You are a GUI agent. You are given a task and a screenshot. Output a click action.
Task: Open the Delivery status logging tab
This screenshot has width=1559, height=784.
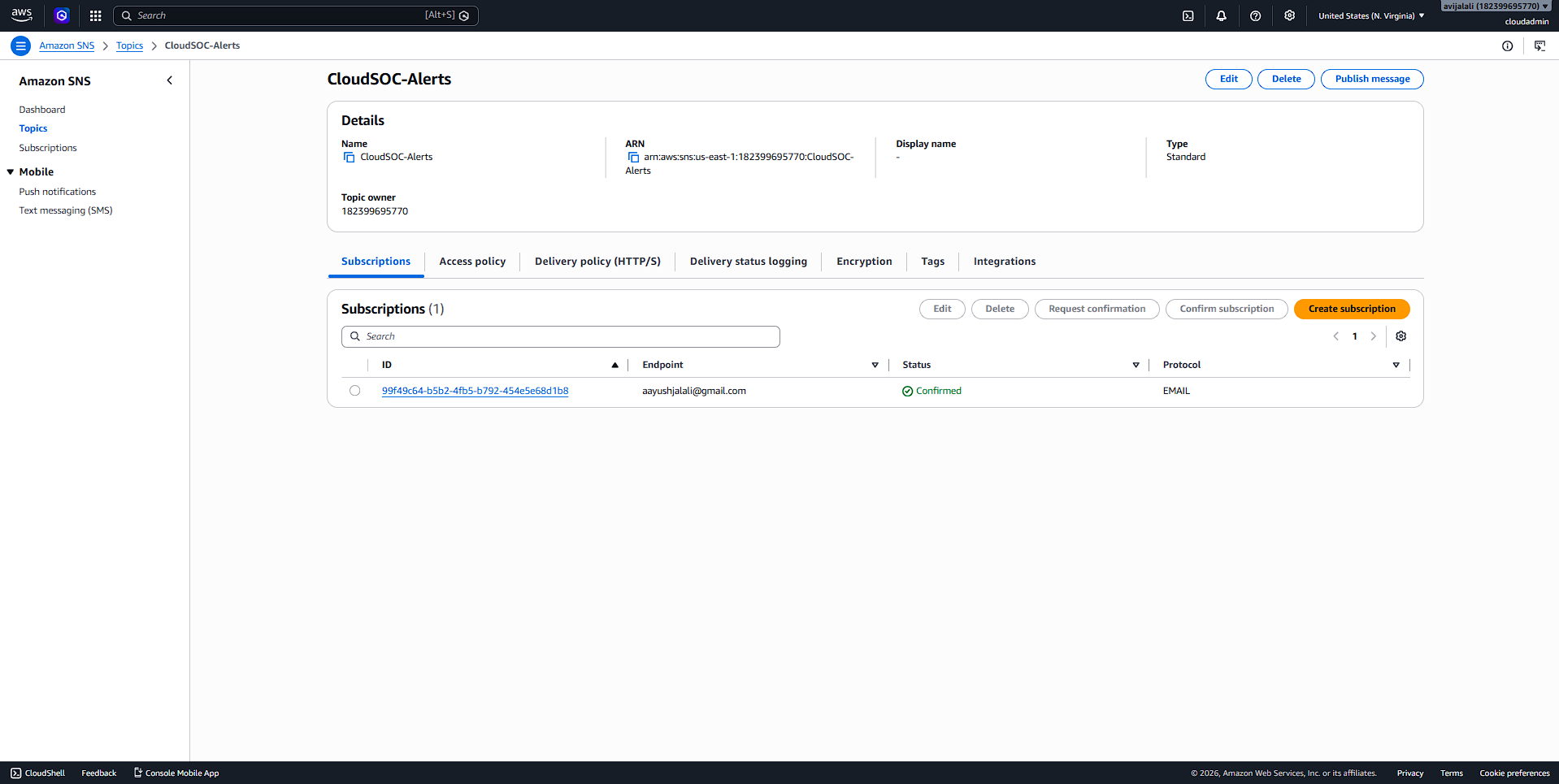pyautogui.click(x=749, y=262)
